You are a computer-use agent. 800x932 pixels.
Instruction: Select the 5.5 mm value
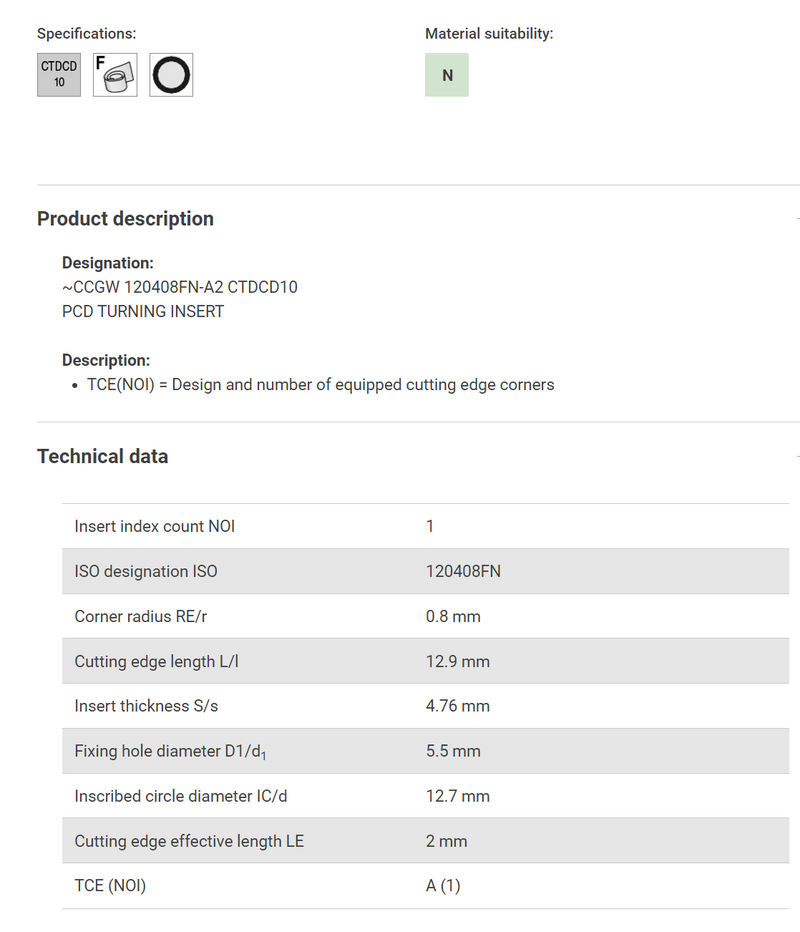(453, 751)
